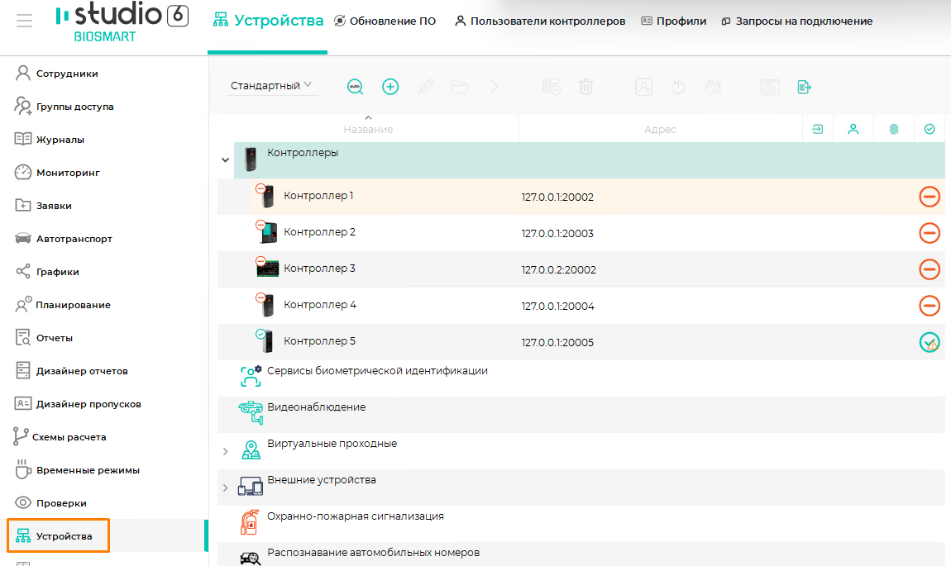Open Сотрудники in the sidebar
Image resolution: width=951 pixels, height=566 pixels.
66,73
